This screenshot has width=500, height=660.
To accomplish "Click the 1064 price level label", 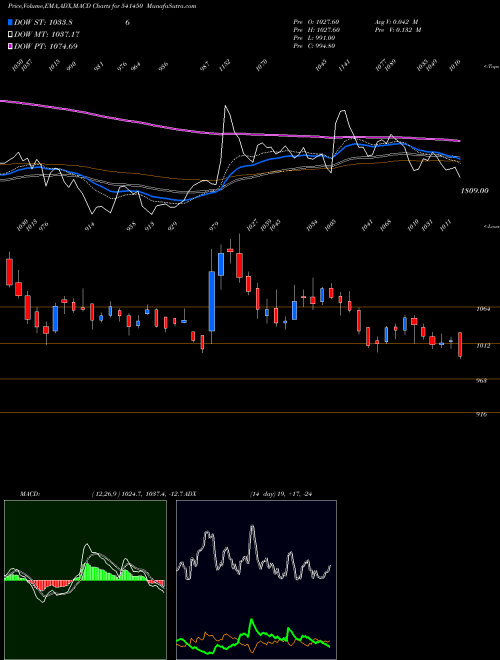I will click(x=483, y=309).
